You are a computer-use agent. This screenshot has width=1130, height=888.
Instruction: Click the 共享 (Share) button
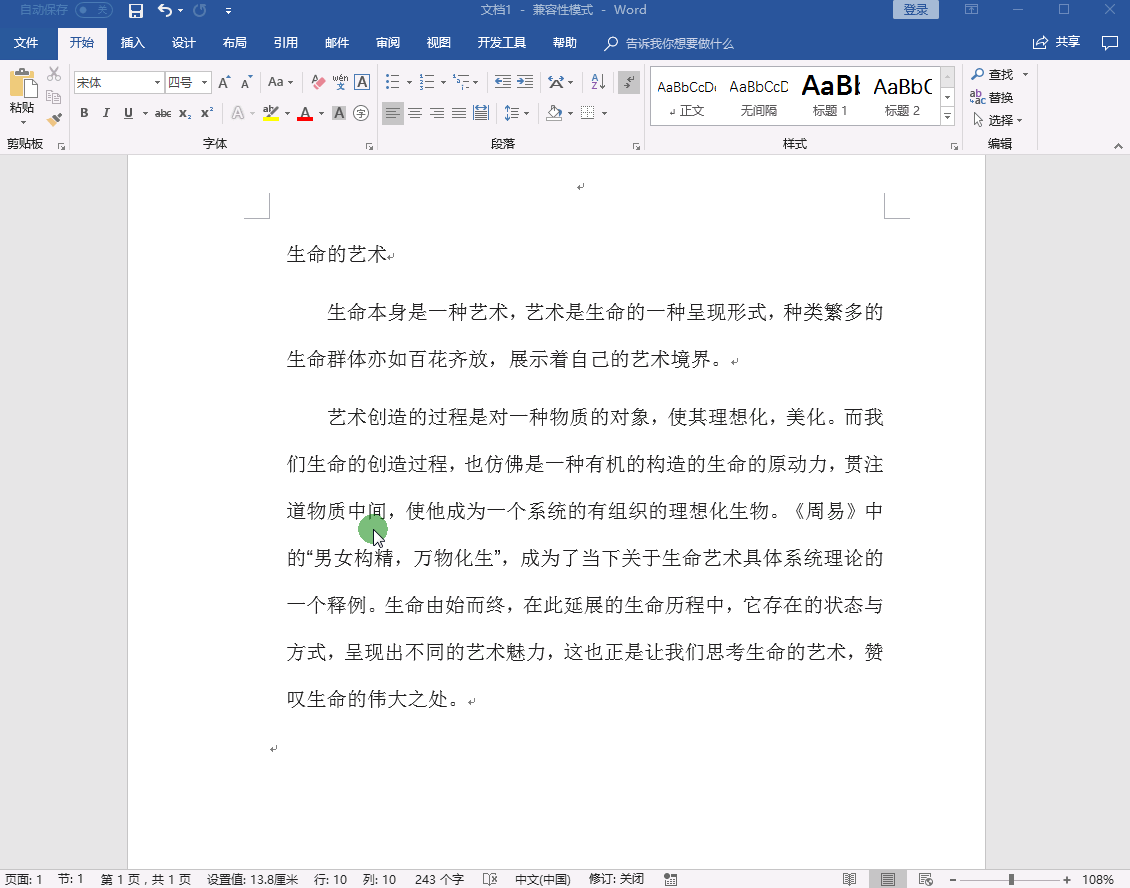point(1056,43)
